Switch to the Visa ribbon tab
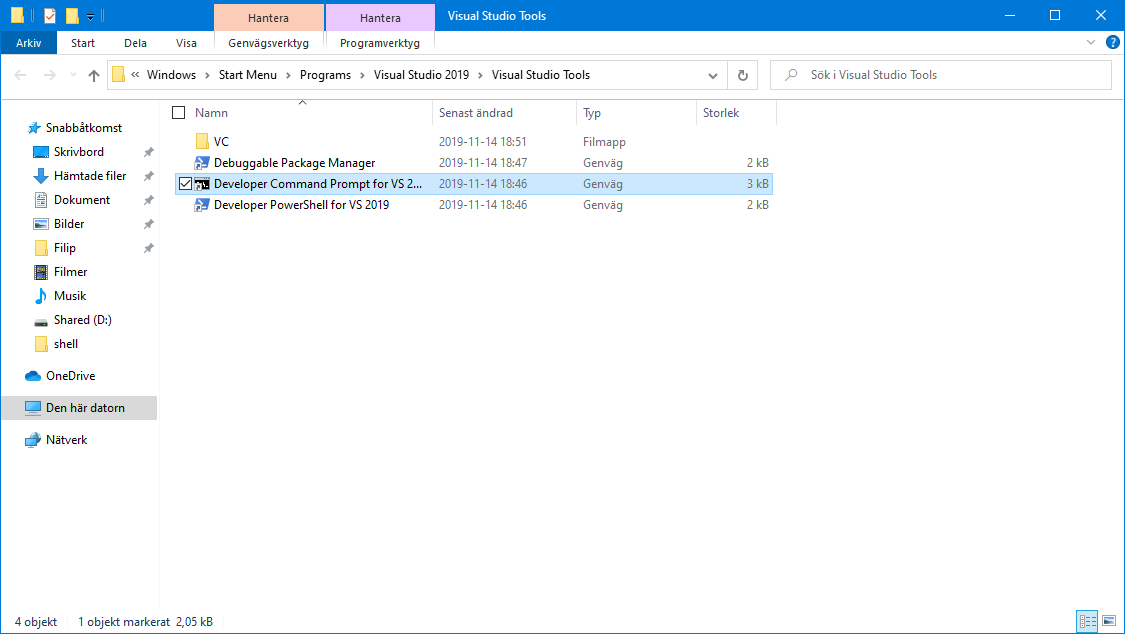This screenshot has width=1125, height=634. 186,43
